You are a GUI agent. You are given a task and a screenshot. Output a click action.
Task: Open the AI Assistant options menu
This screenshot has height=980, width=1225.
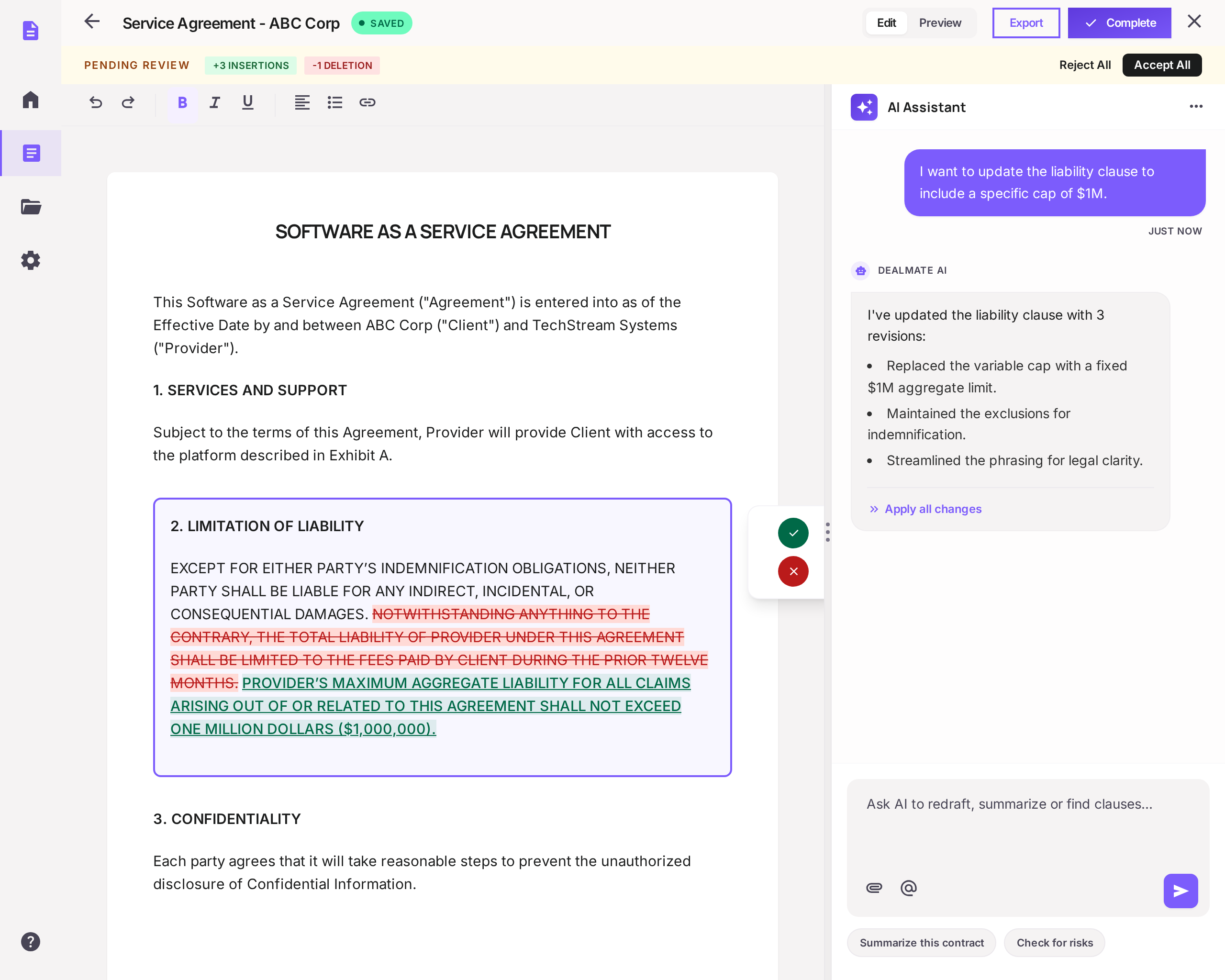[1195, 107]
